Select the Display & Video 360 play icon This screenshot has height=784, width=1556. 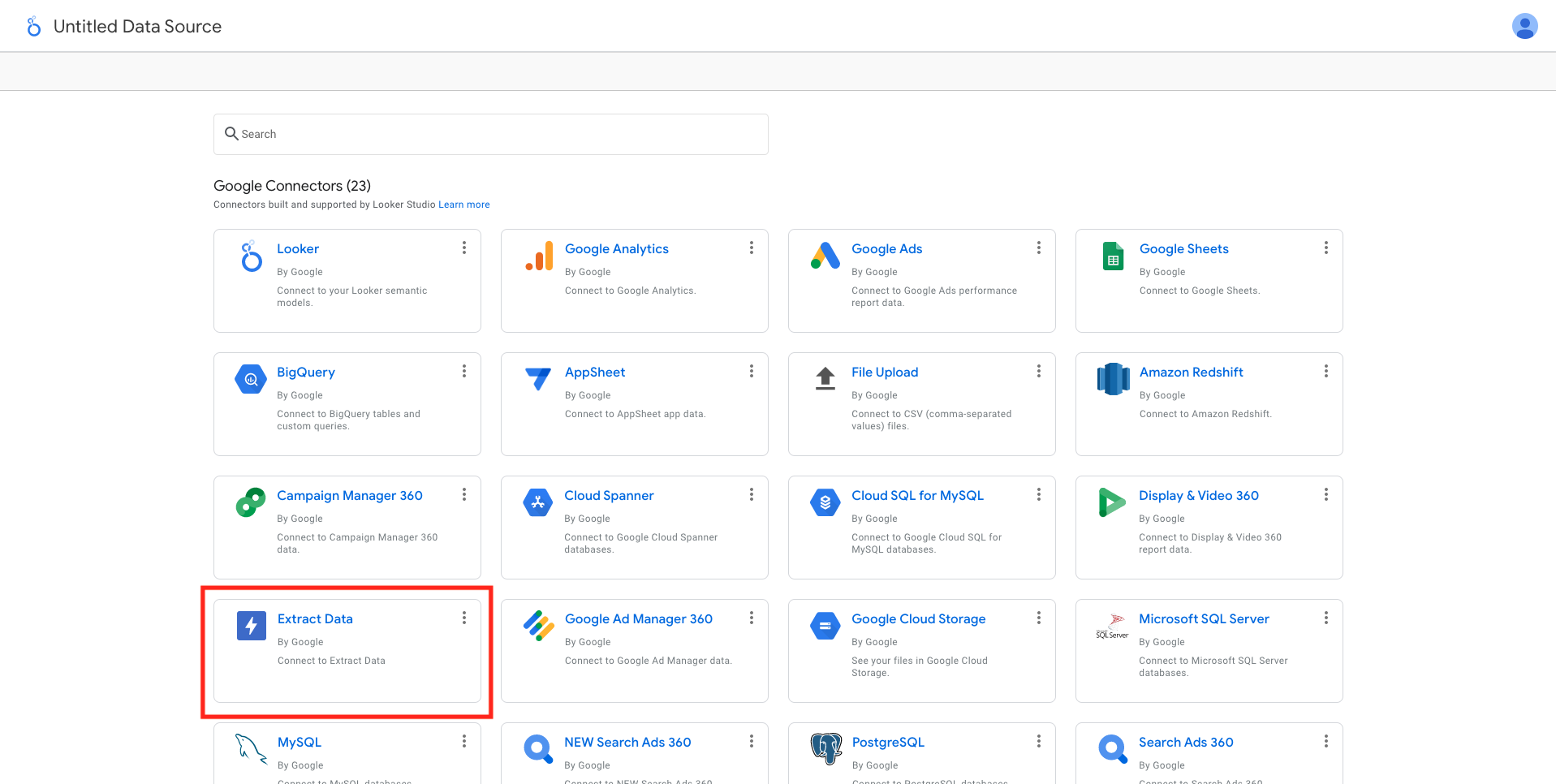(x=1112, y=502)
